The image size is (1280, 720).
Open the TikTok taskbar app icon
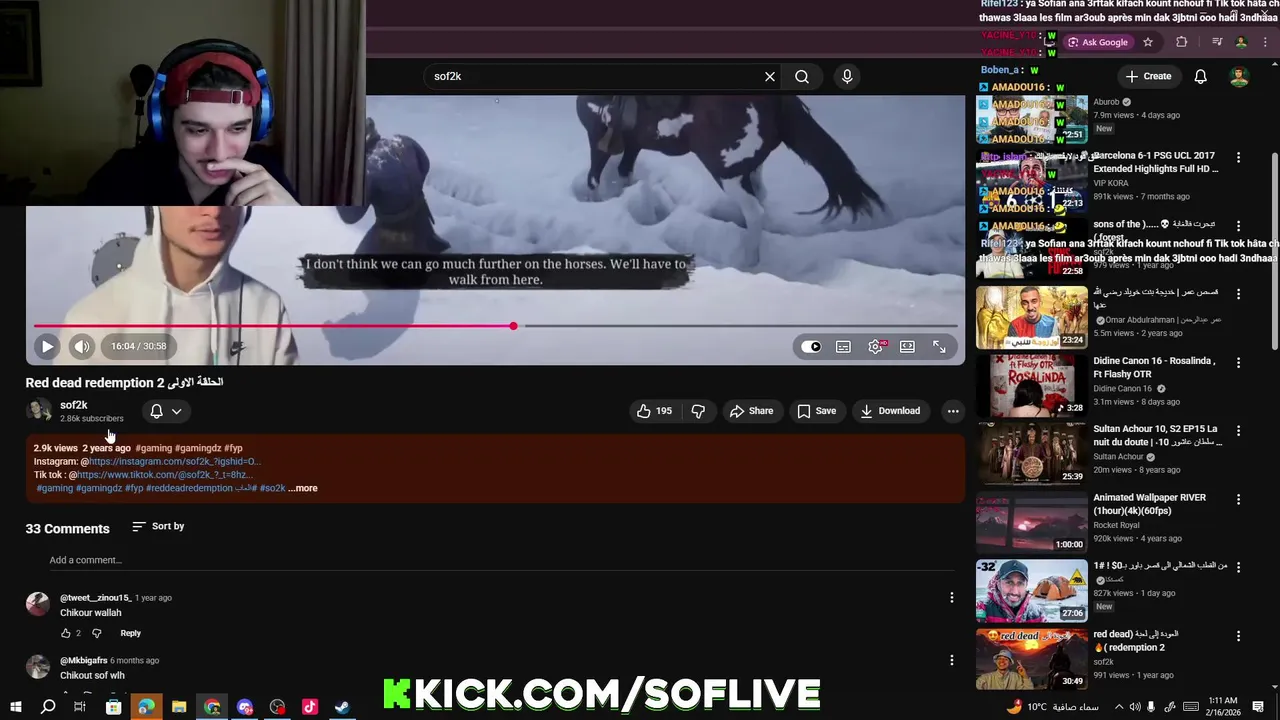(310, 707)
